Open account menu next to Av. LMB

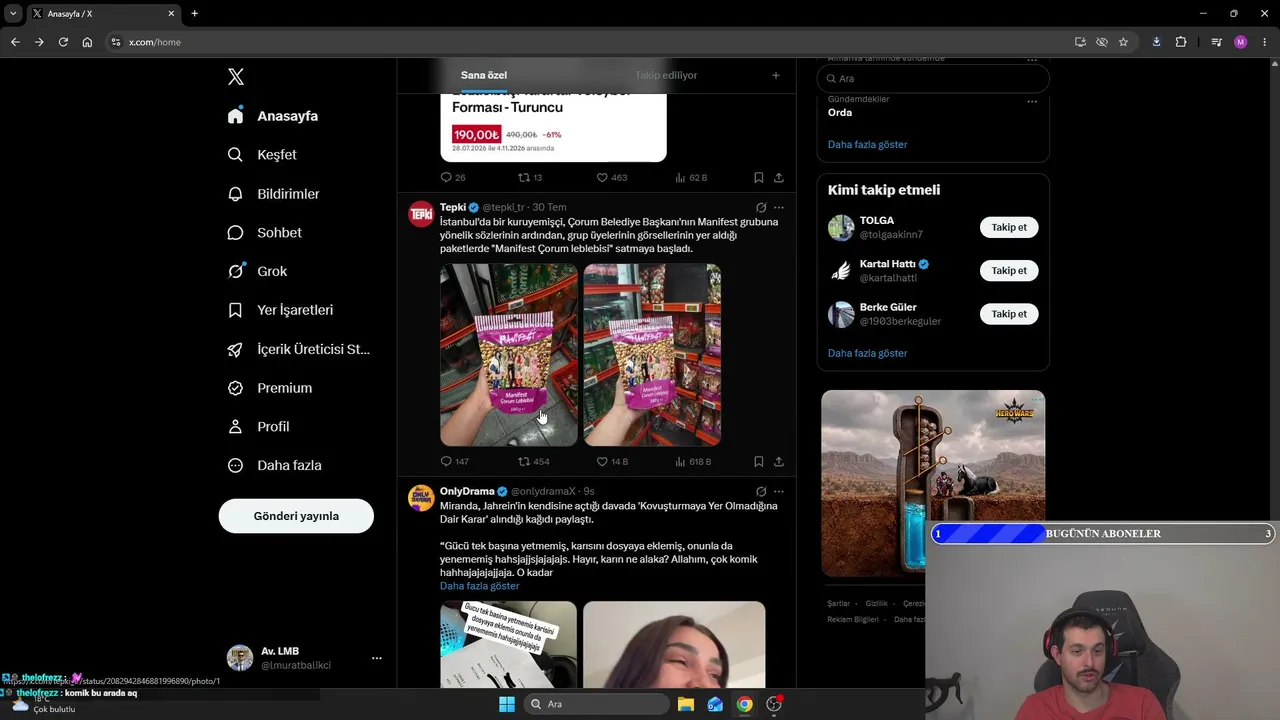[377, 658]
